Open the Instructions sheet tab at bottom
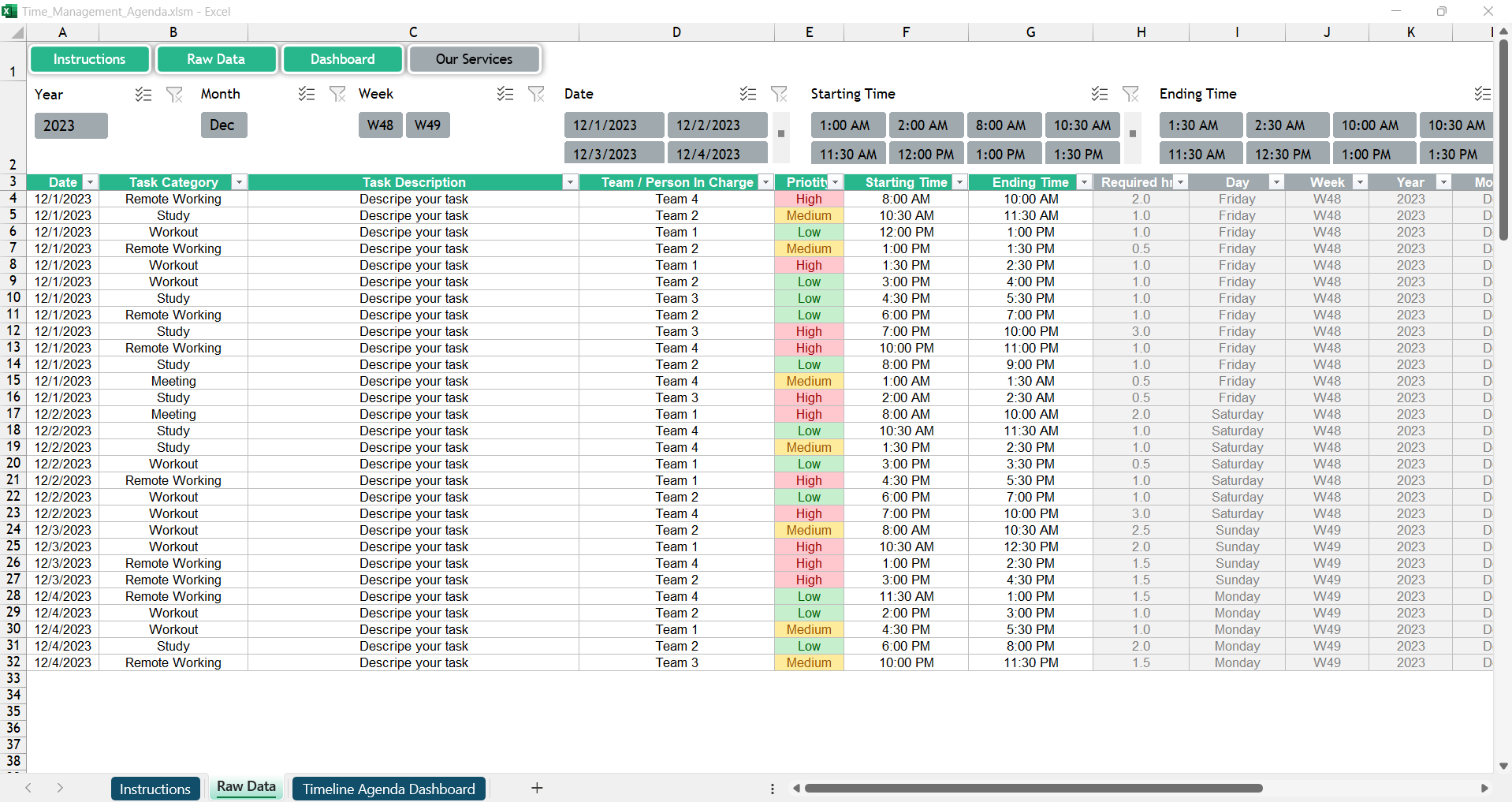 click(x=155, y=789)
